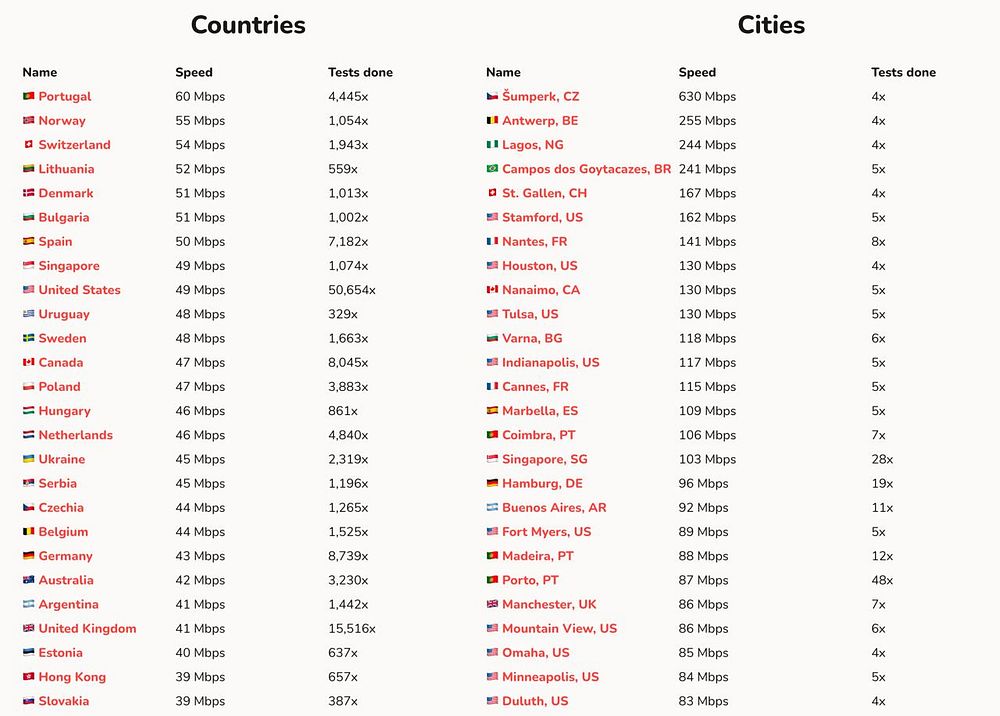Click the Brazil flag beside Campos dos Goytacazes

pos(492,169)
